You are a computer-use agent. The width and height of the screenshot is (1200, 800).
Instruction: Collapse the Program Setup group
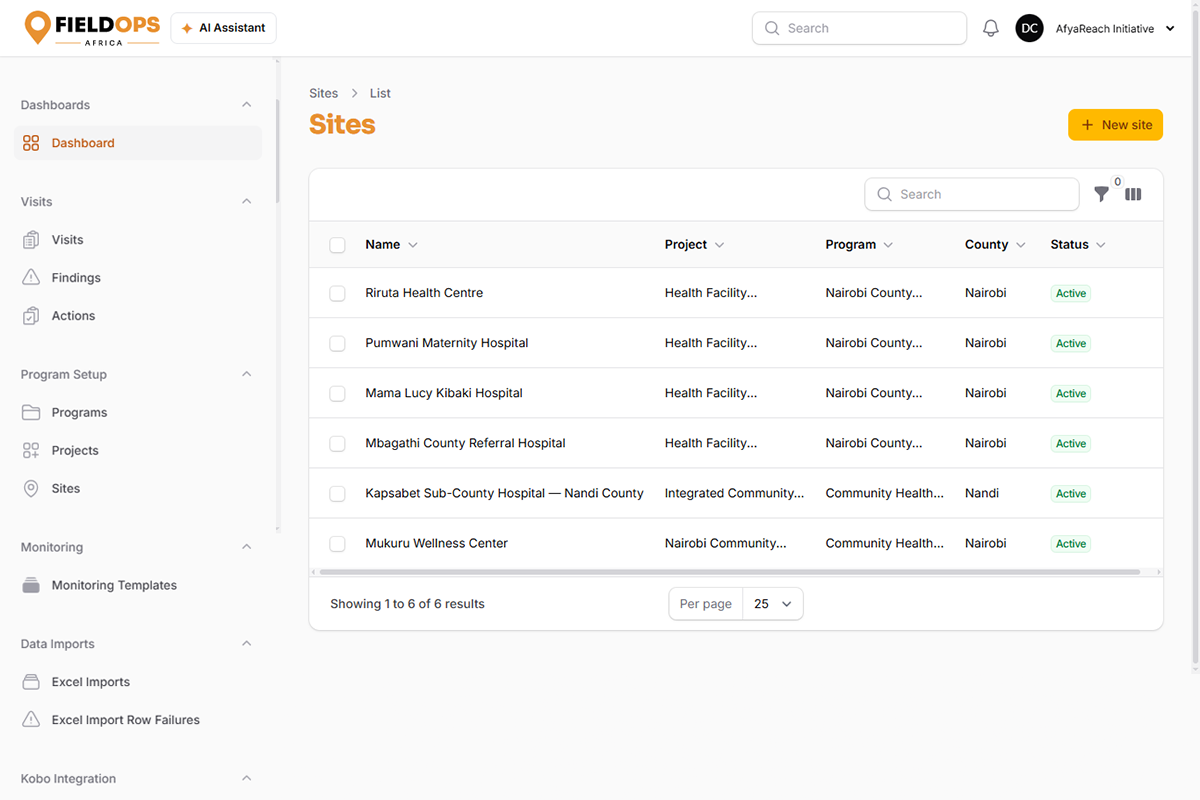(247, 375)
